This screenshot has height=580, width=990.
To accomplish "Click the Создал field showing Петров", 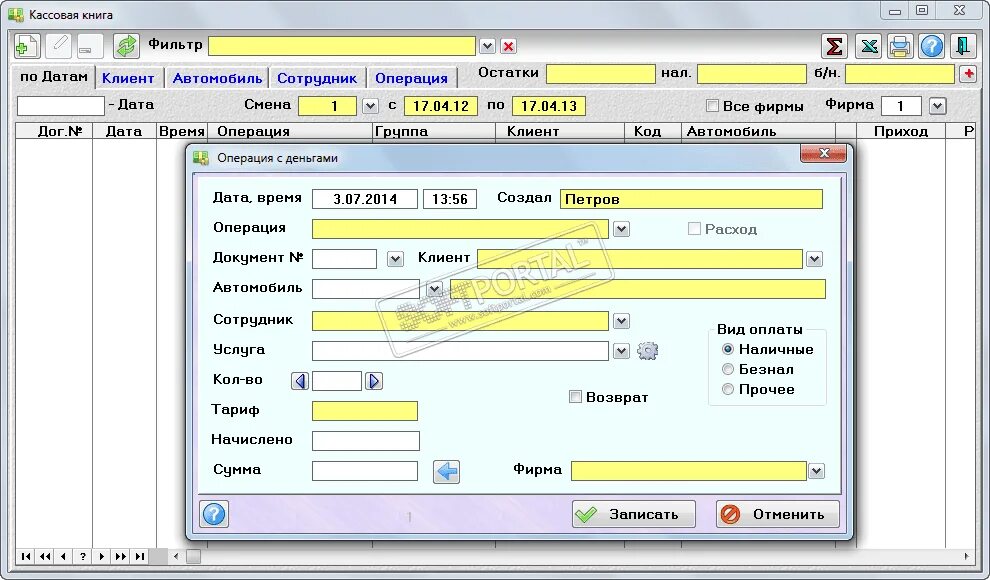I will click(x=691, y=199).
